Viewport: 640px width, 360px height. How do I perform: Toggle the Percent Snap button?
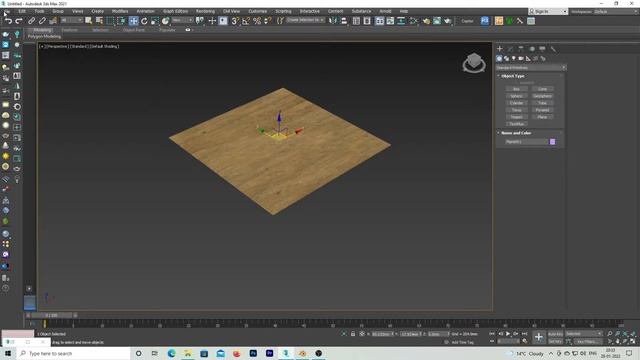click(x=257, y=21)
